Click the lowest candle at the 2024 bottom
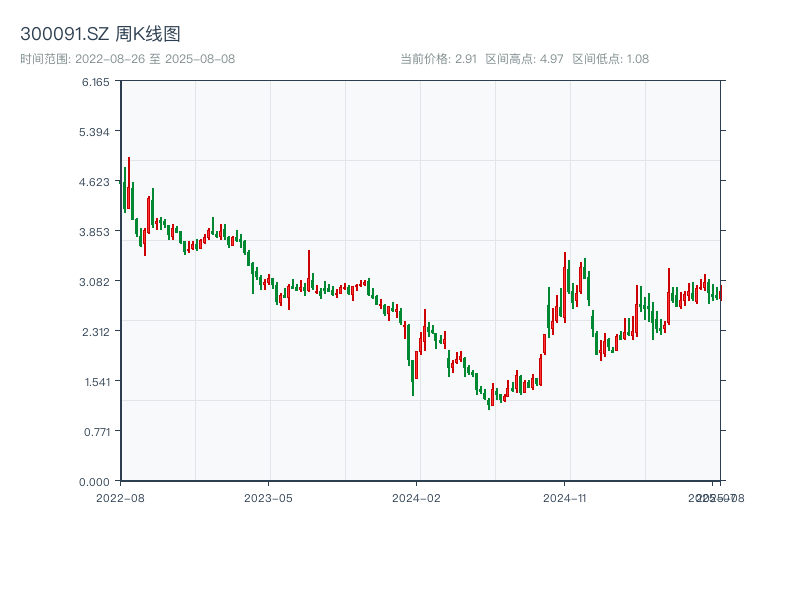This screenshot has width=800, height=600. [x=489, y=400]
